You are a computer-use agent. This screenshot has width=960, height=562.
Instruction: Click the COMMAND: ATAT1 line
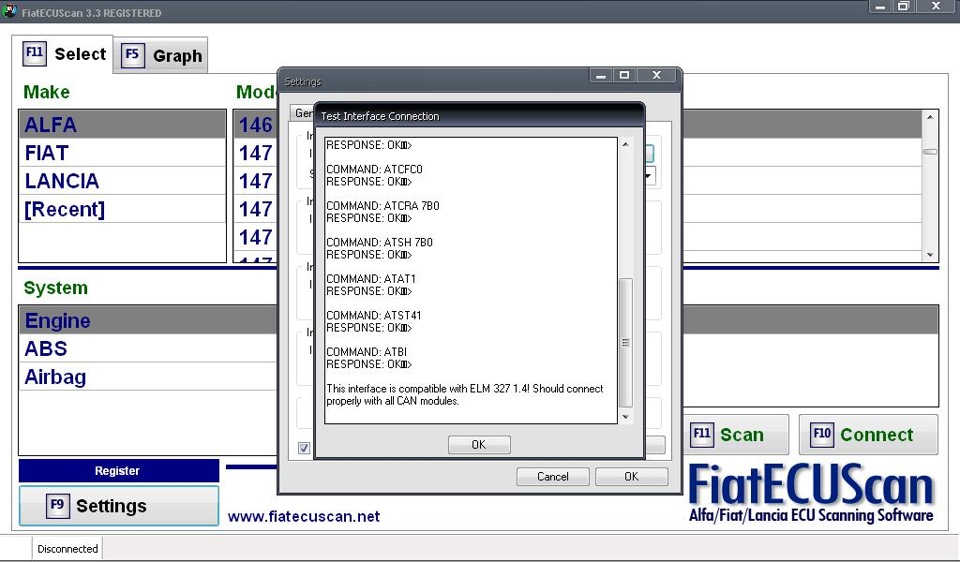[x=371, y=279]
